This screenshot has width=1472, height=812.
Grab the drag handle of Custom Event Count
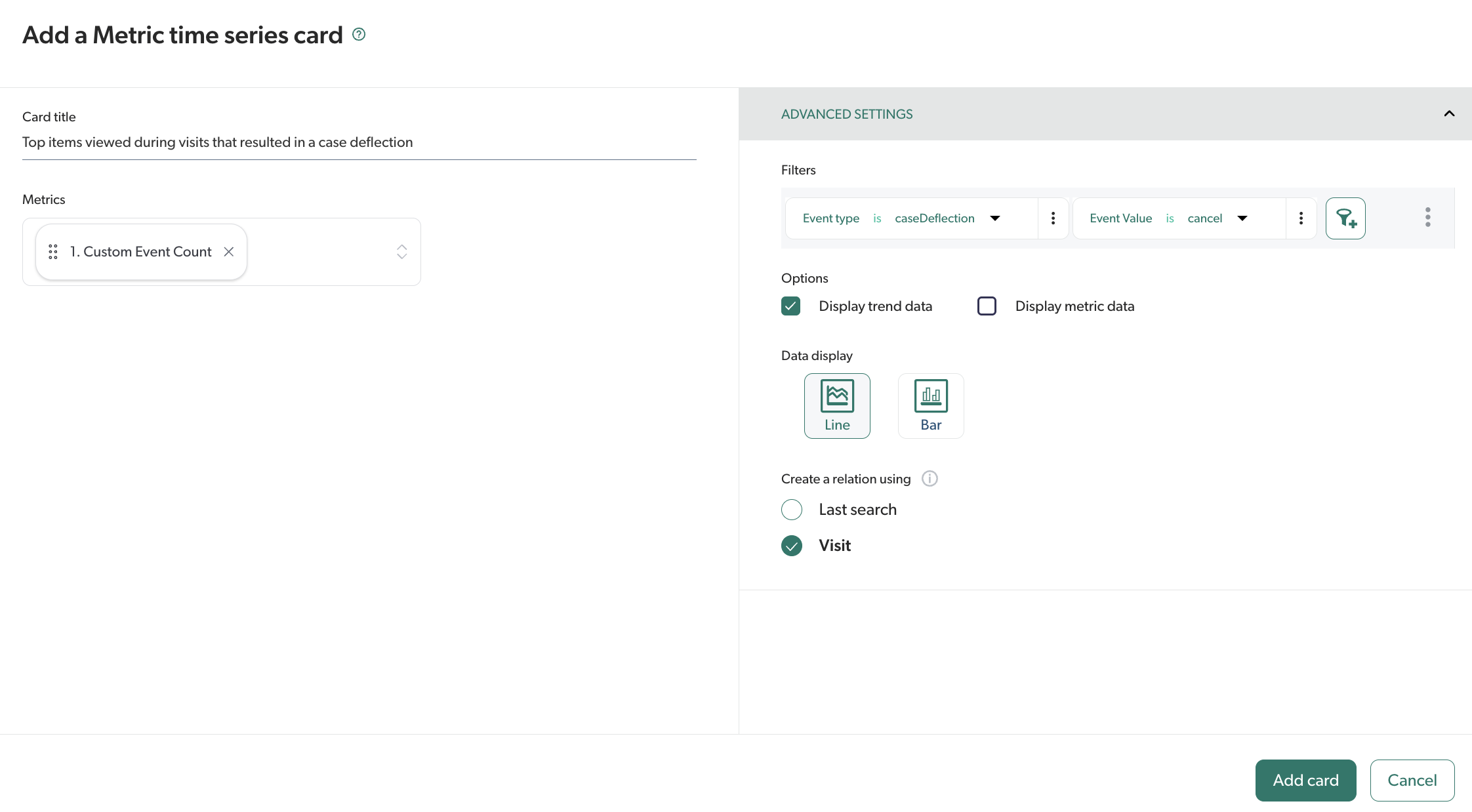coord(53,252)
